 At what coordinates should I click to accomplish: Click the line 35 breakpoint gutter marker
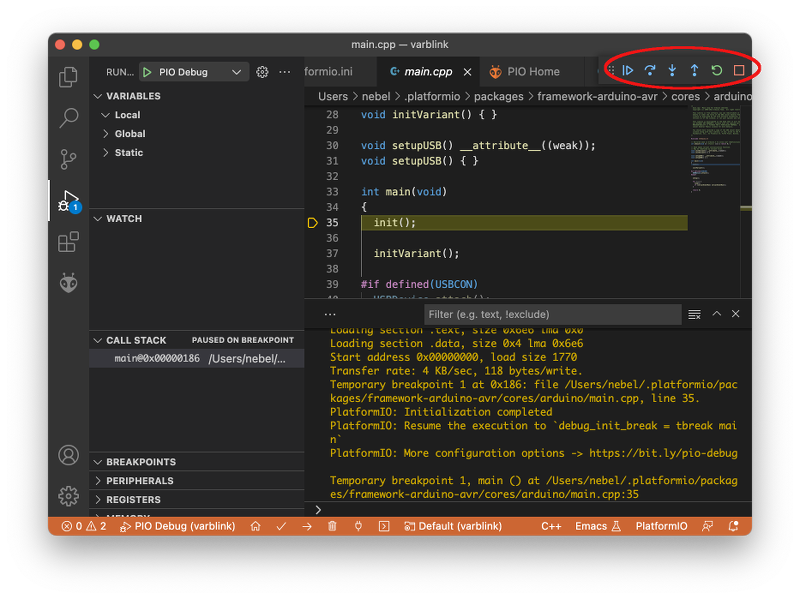[312, 222]
